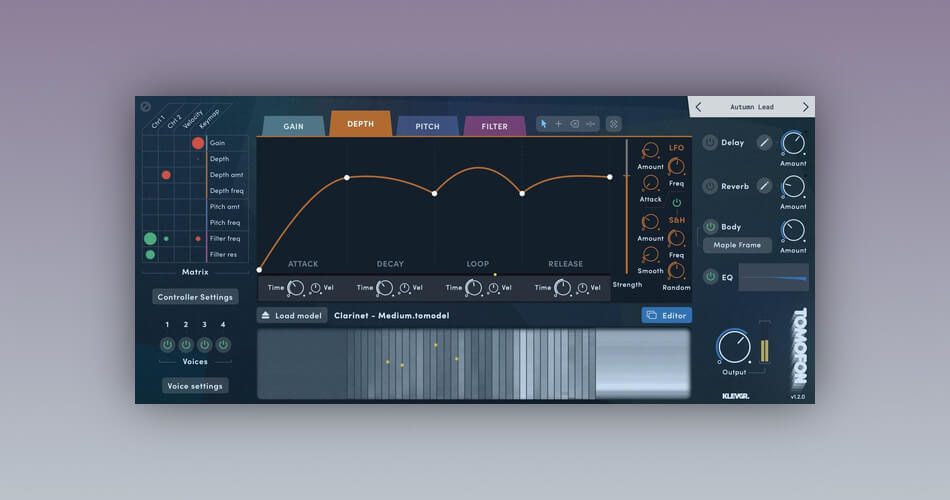Toggle voice 3 power button
Screen dimensions: 950x500
click(204, 344)
